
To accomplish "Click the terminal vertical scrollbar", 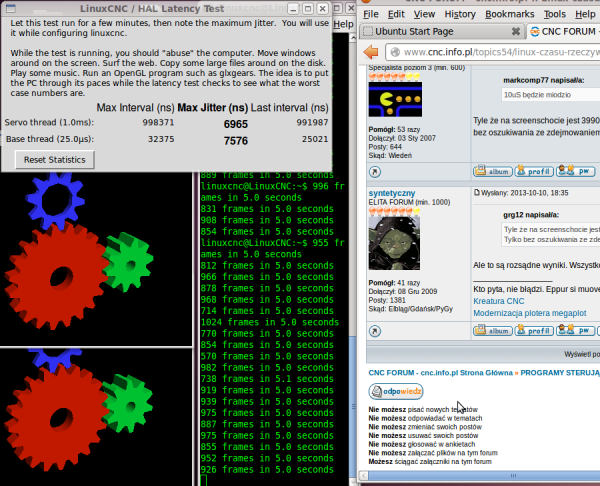I will coord(353,406).
